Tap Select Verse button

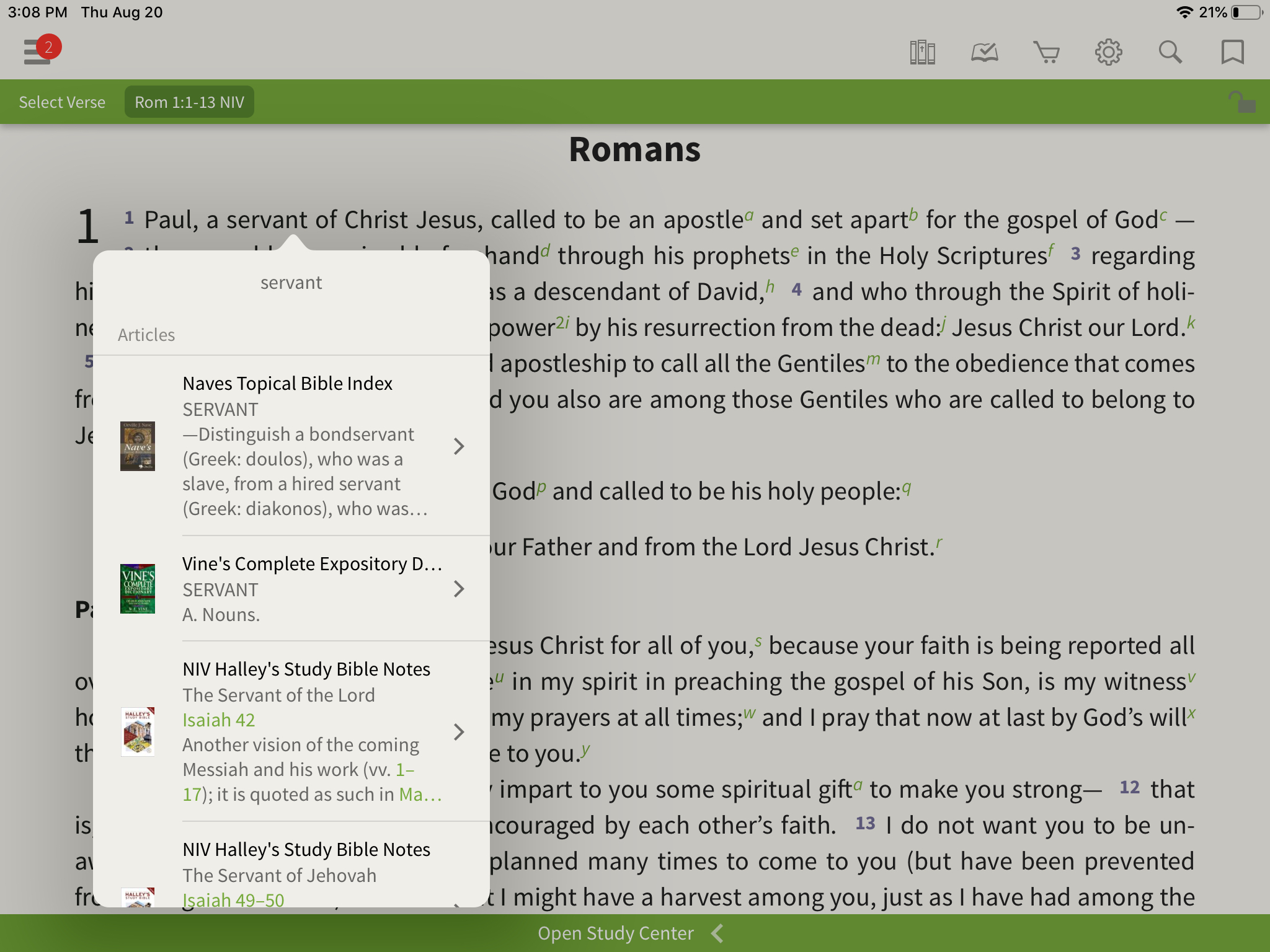point(62,102)
